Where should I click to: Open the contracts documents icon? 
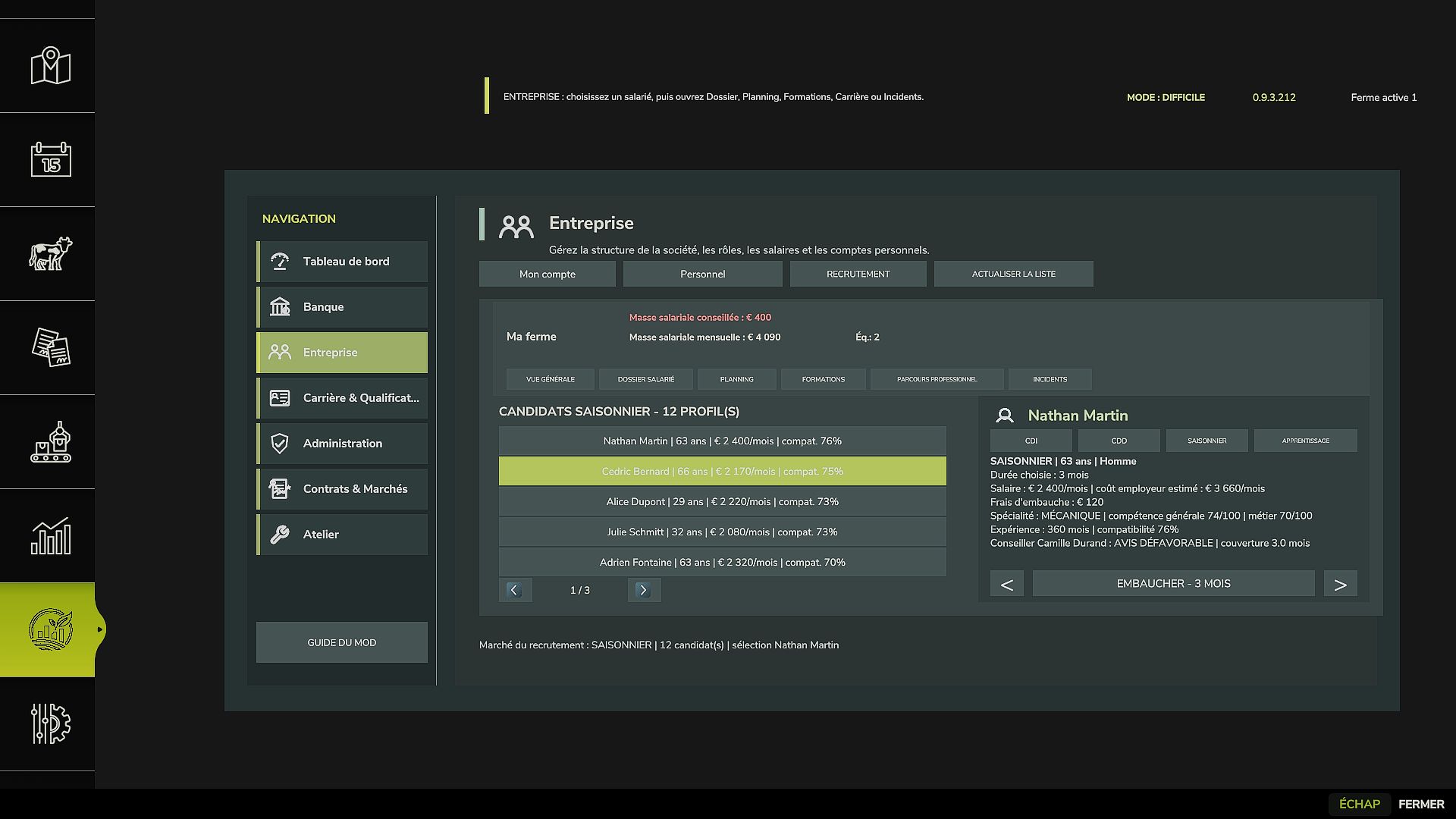[51, 347]
